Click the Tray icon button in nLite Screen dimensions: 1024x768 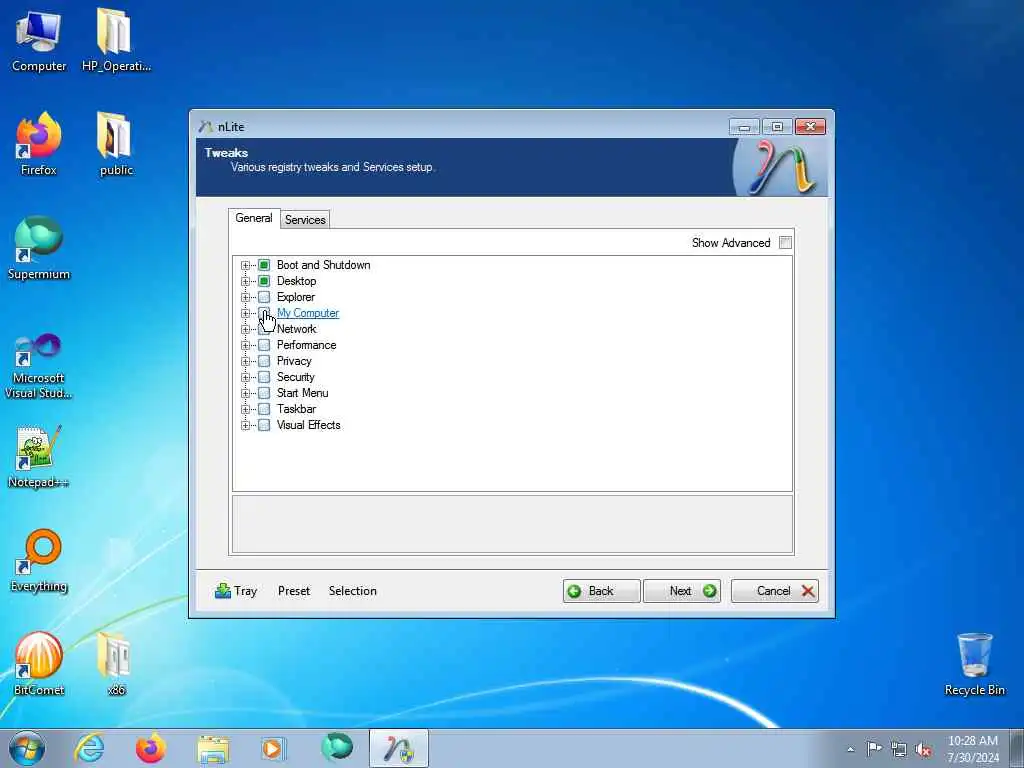[236, 591]
